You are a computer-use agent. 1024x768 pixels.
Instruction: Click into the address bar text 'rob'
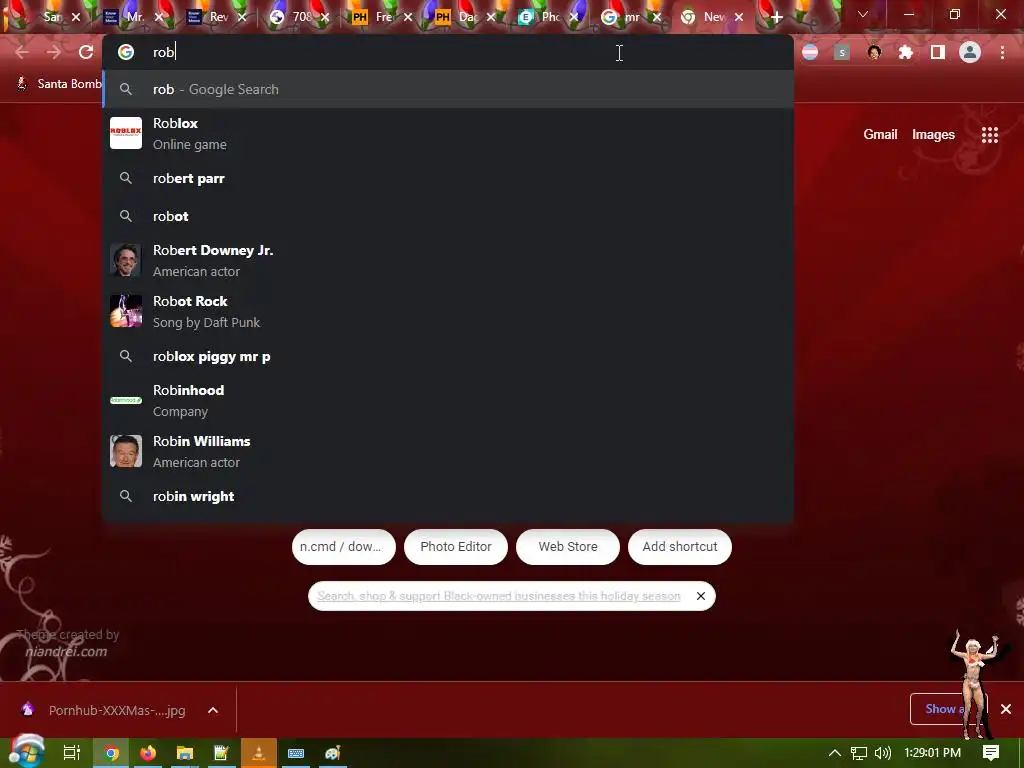coord(163,52)
